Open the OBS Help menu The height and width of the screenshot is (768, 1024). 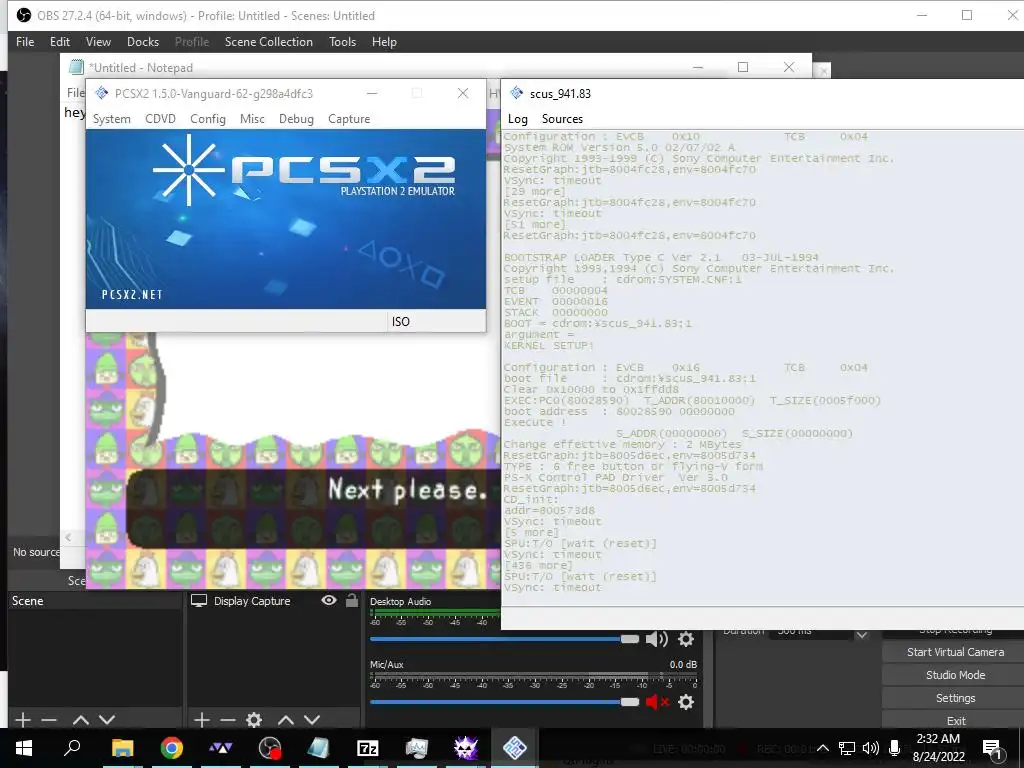384,42
